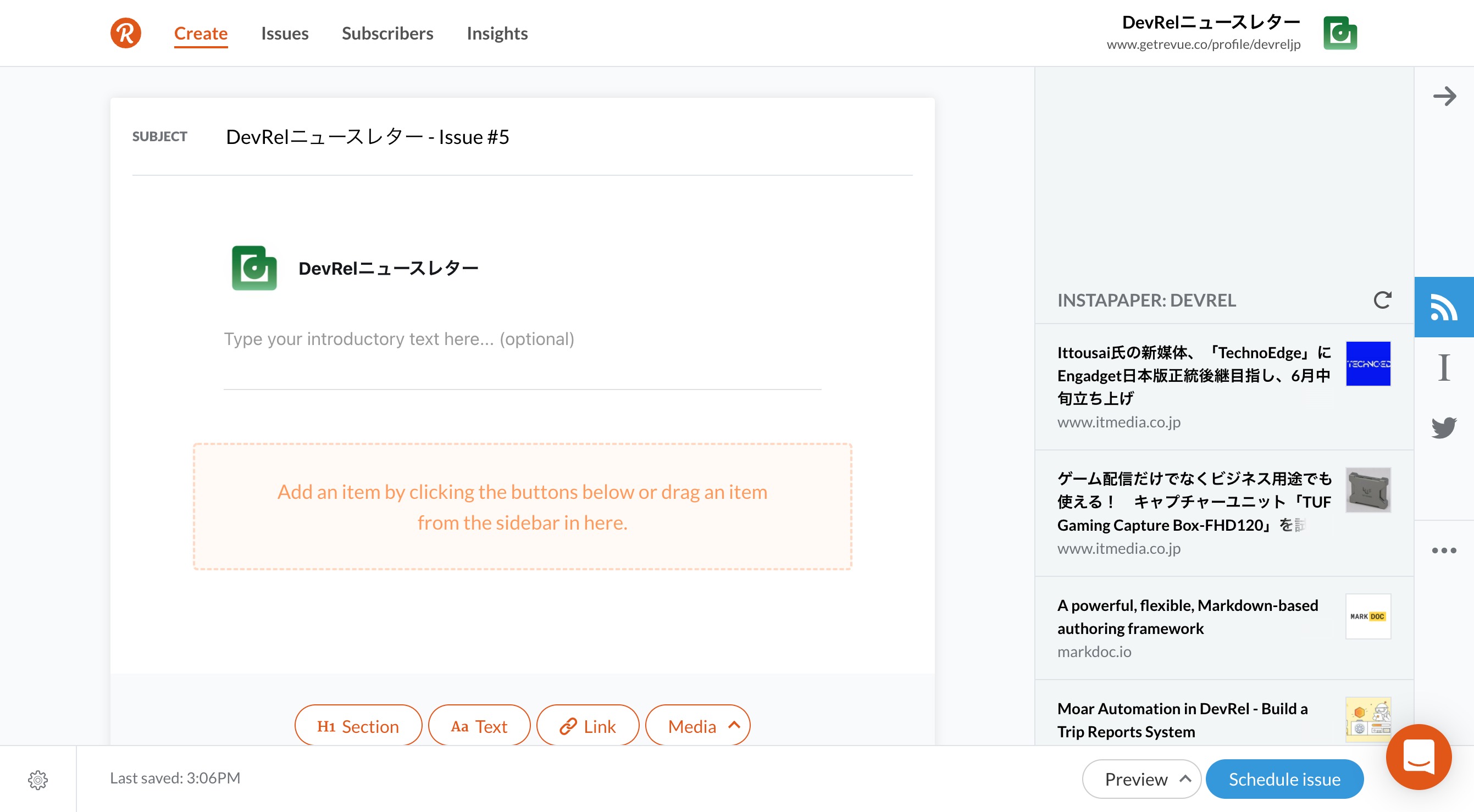Expand the Media button menu
The image size is (1474, 812).
(697, 726)
